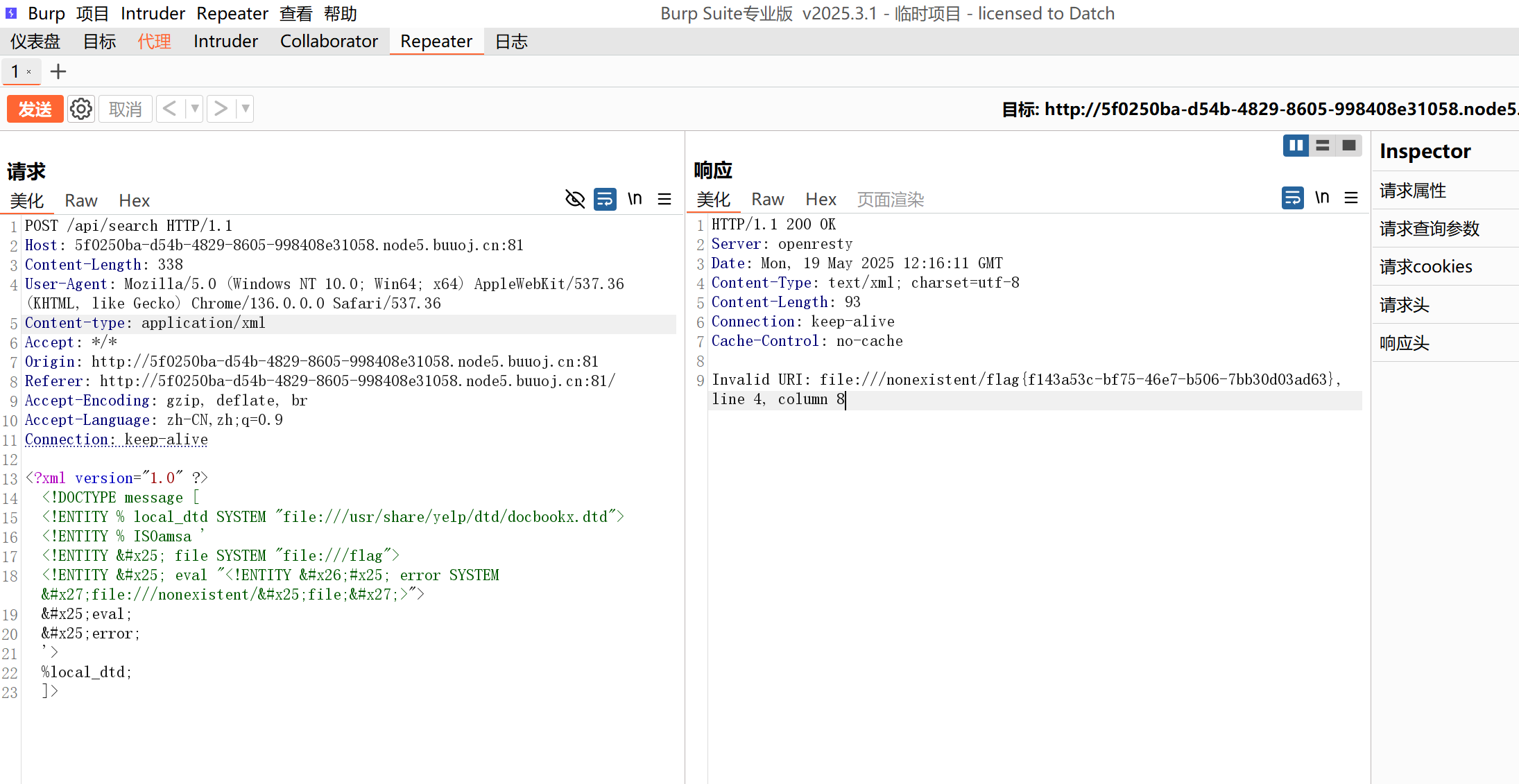The width and height of the screenshot is (1519, 784).
Task: Switch to top-bottom split layout
Action: coord(1323,146)
